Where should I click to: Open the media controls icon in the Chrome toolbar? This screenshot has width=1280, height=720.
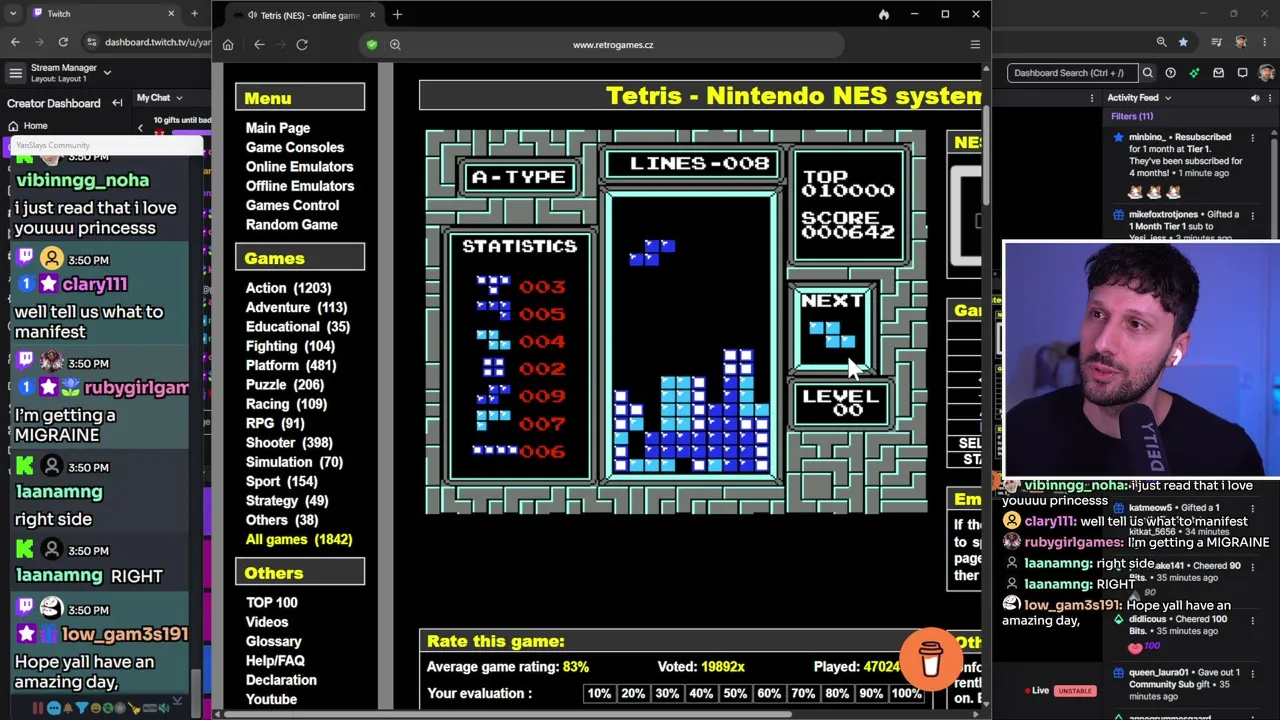point(1217,42)
